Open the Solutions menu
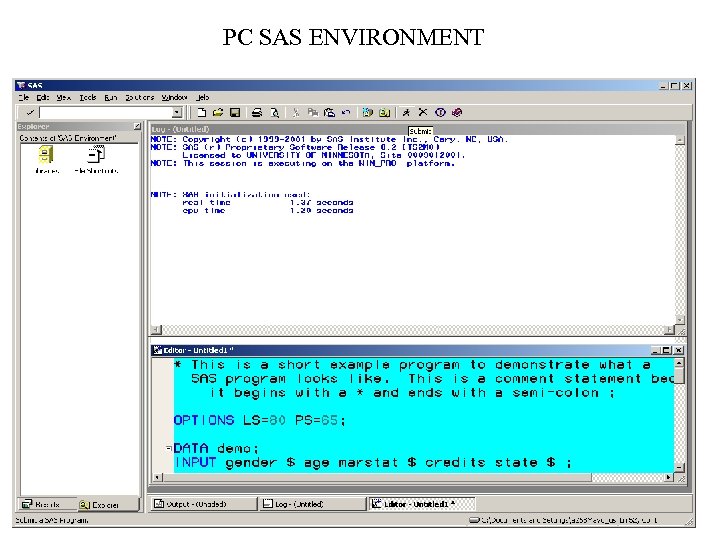Viewport: 720px width, 540px height. (140, 98)
